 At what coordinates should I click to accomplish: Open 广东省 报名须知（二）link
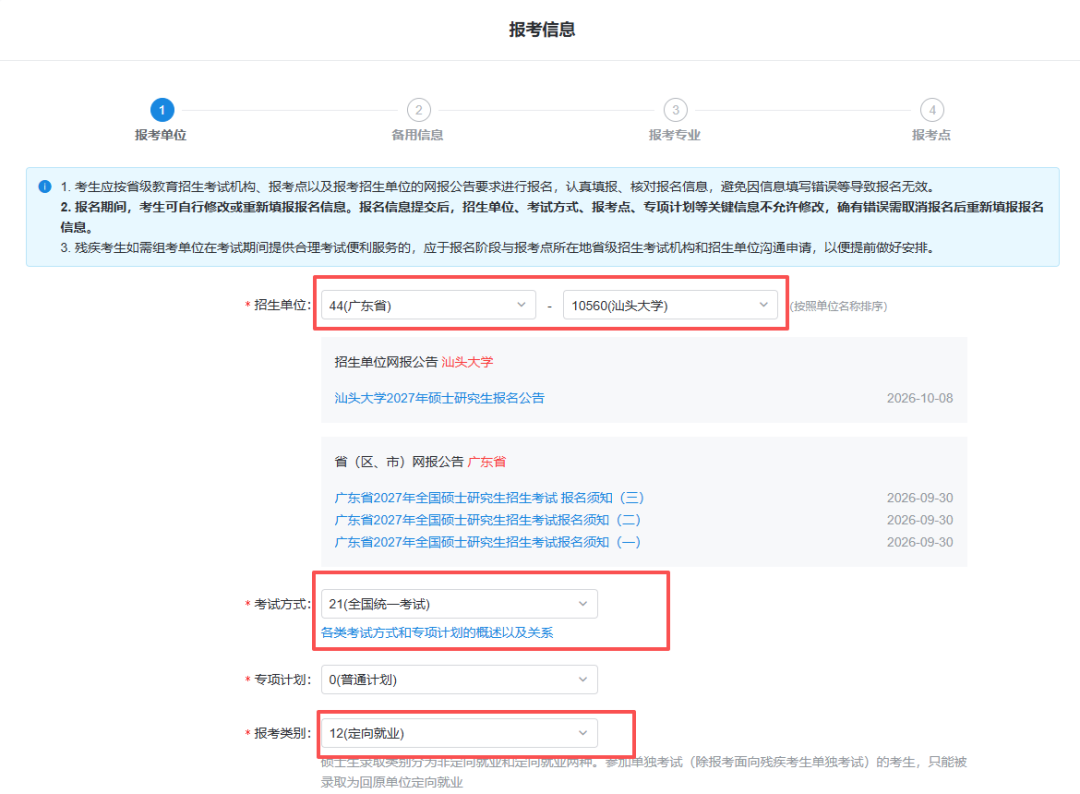click(x=488, y=520)
